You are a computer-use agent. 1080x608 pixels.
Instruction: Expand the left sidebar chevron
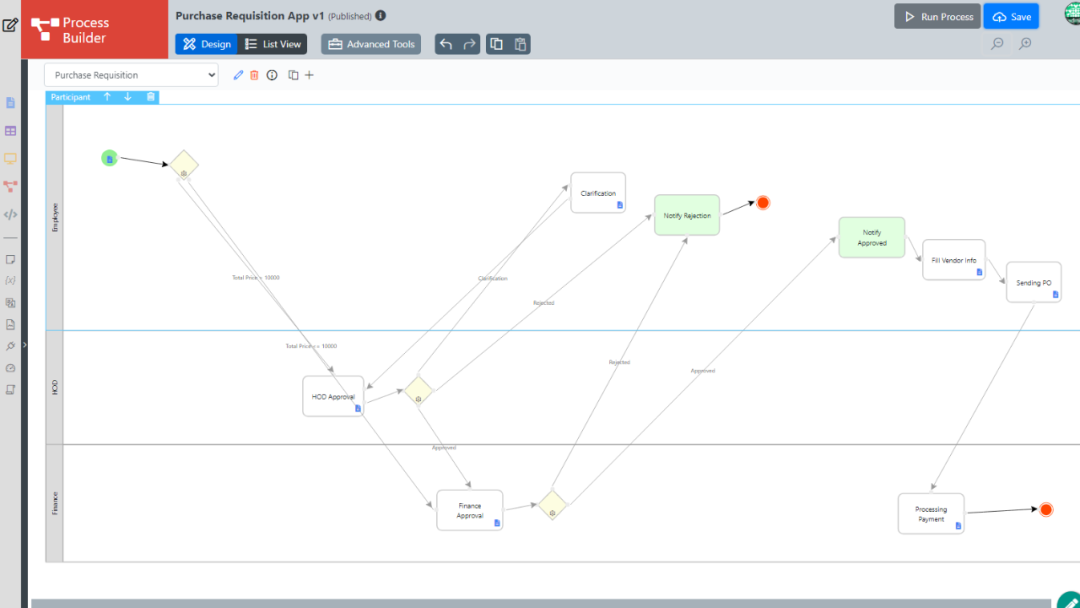(x=25, y=345)
